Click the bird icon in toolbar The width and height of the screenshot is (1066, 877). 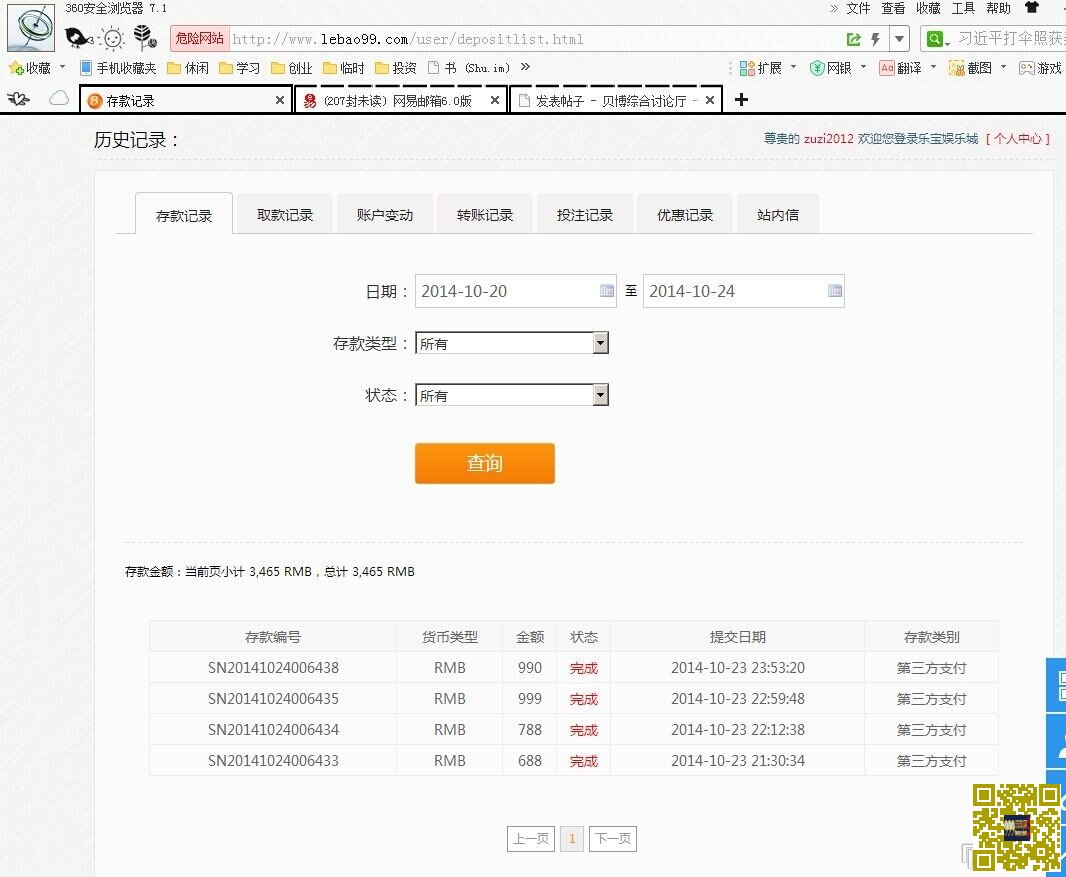(x=79, y=37)
